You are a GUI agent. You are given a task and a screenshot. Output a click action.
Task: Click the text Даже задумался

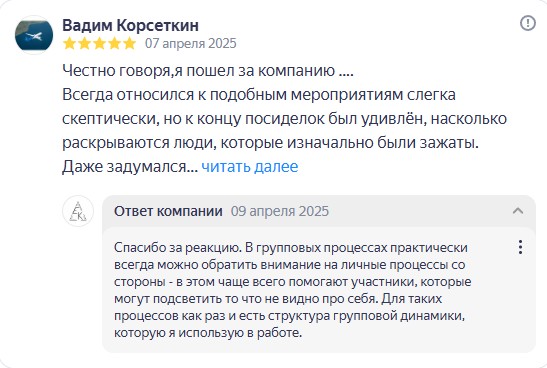click(130, 166)
